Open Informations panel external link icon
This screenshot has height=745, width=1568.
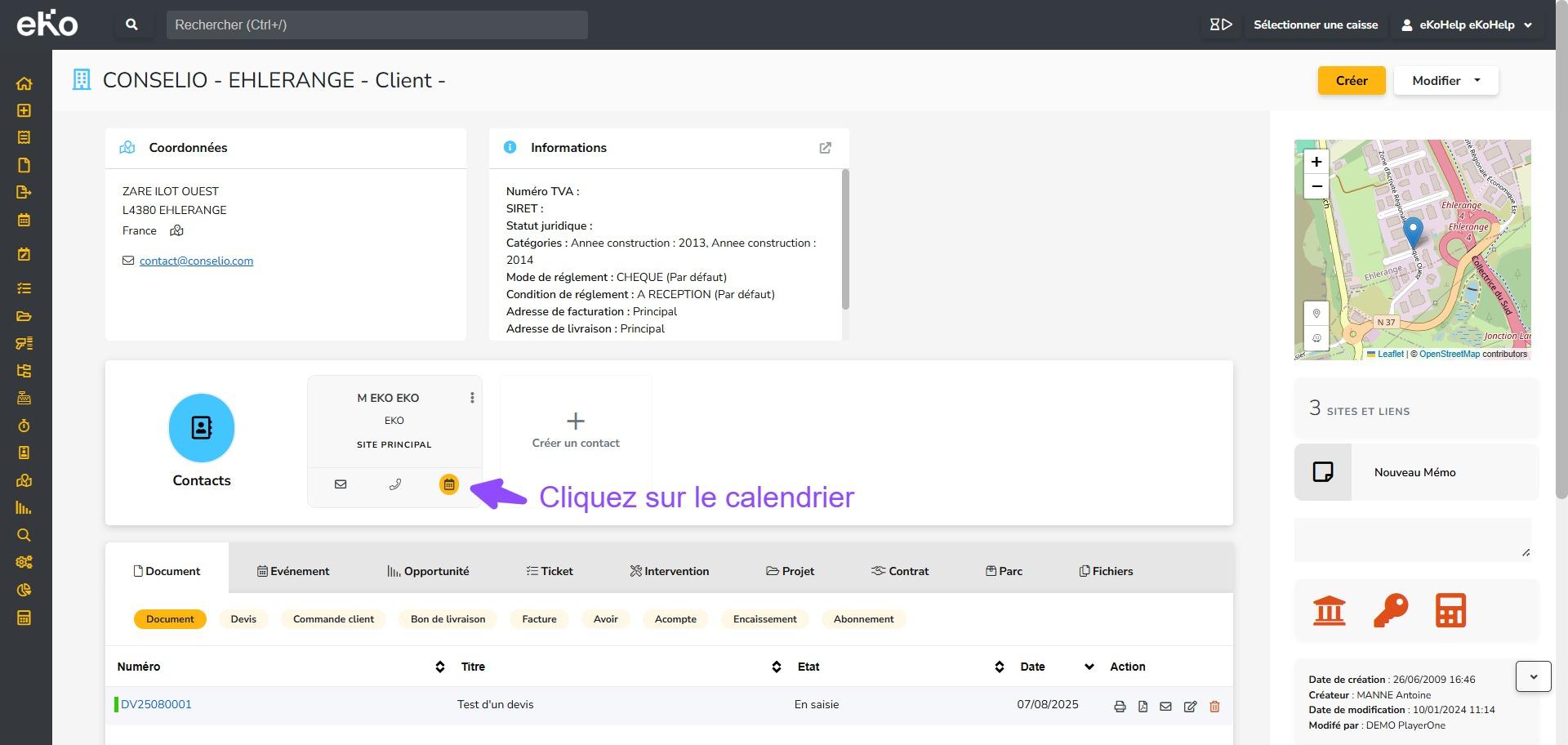click(x=825, y=148)
